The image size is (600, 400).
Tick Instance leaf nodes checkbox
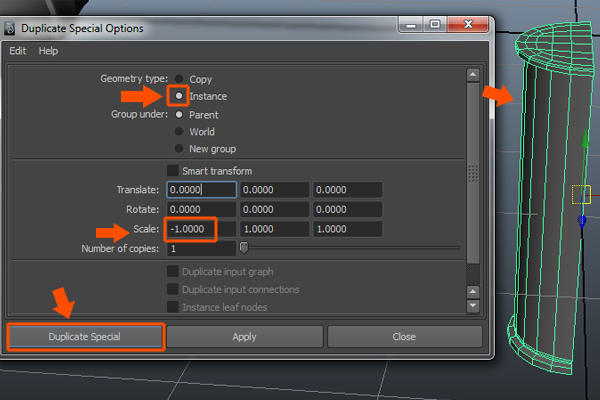point(173,307)
